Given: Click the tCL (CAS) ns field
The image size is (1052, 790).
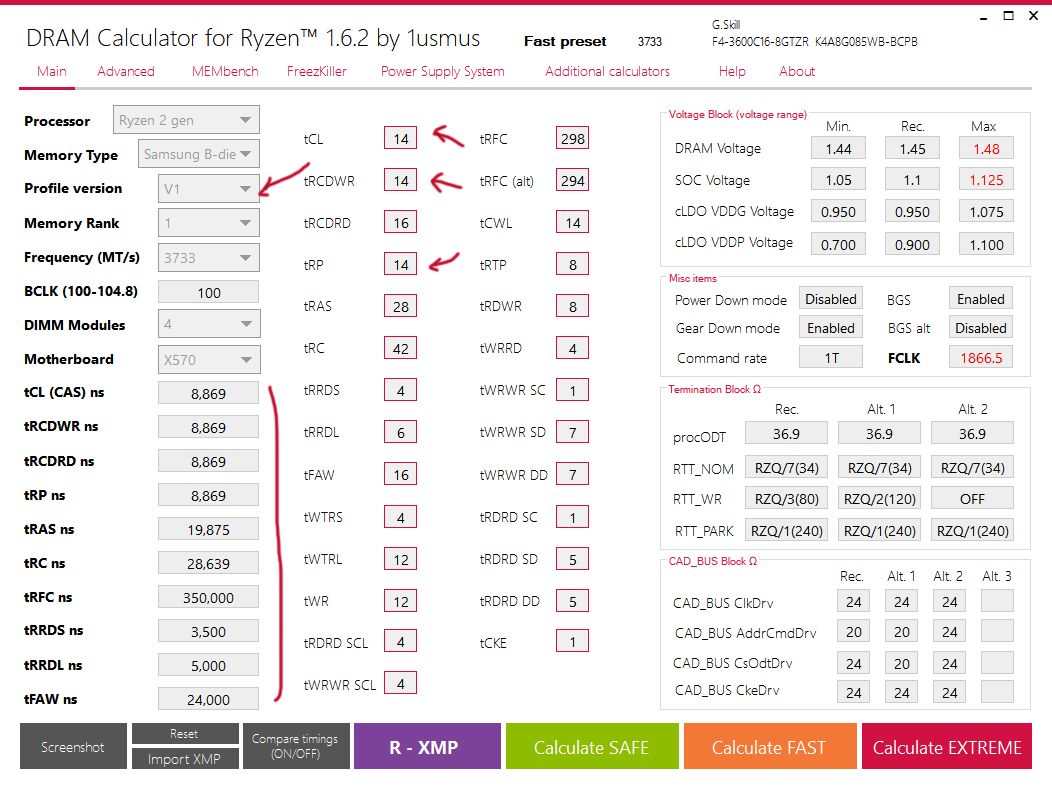Looking at the screenshot, I should pyautogui.click(x=209, y=393).
